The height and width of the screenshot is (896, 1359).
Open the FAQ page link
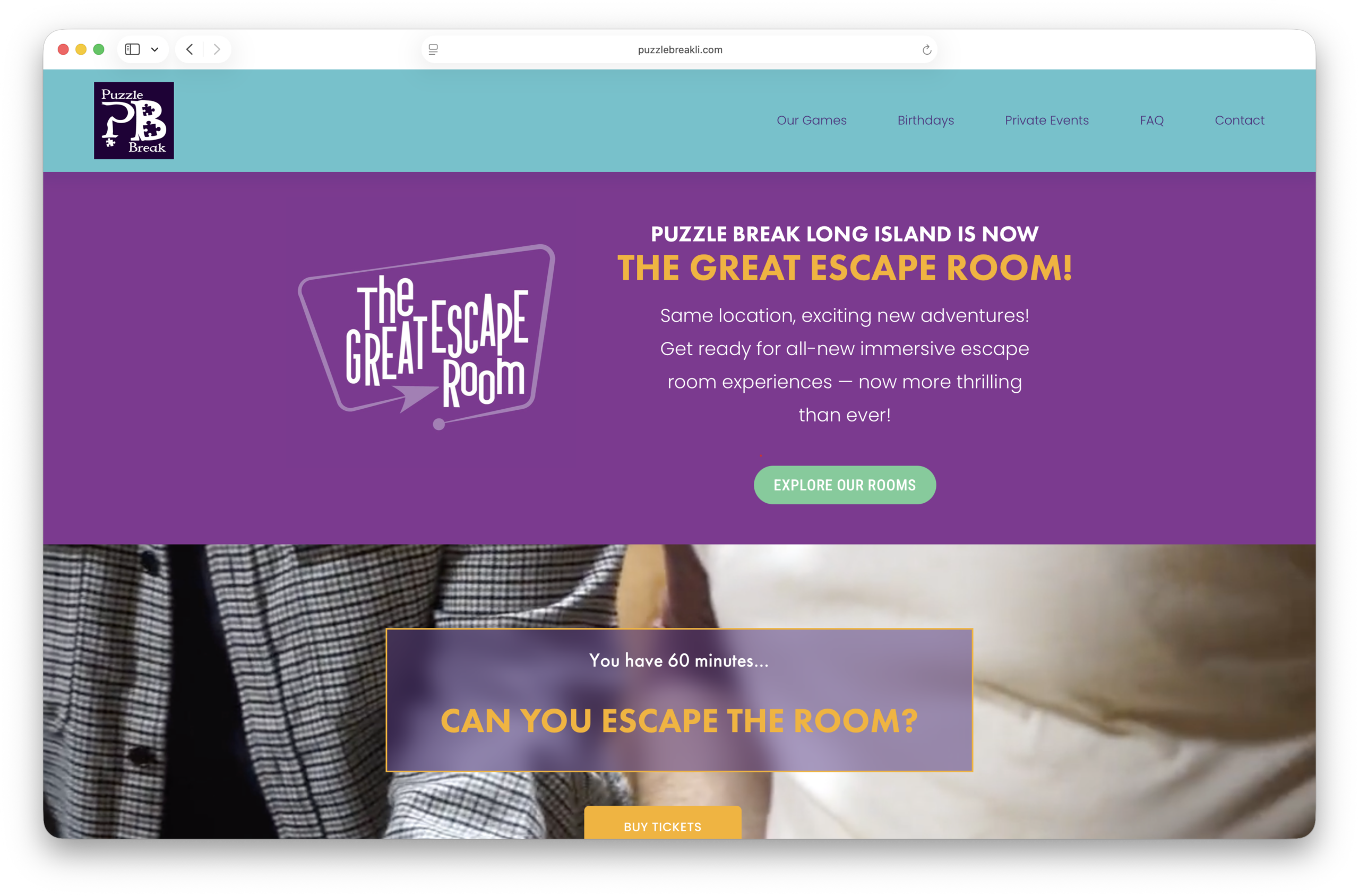(1151, 120)
